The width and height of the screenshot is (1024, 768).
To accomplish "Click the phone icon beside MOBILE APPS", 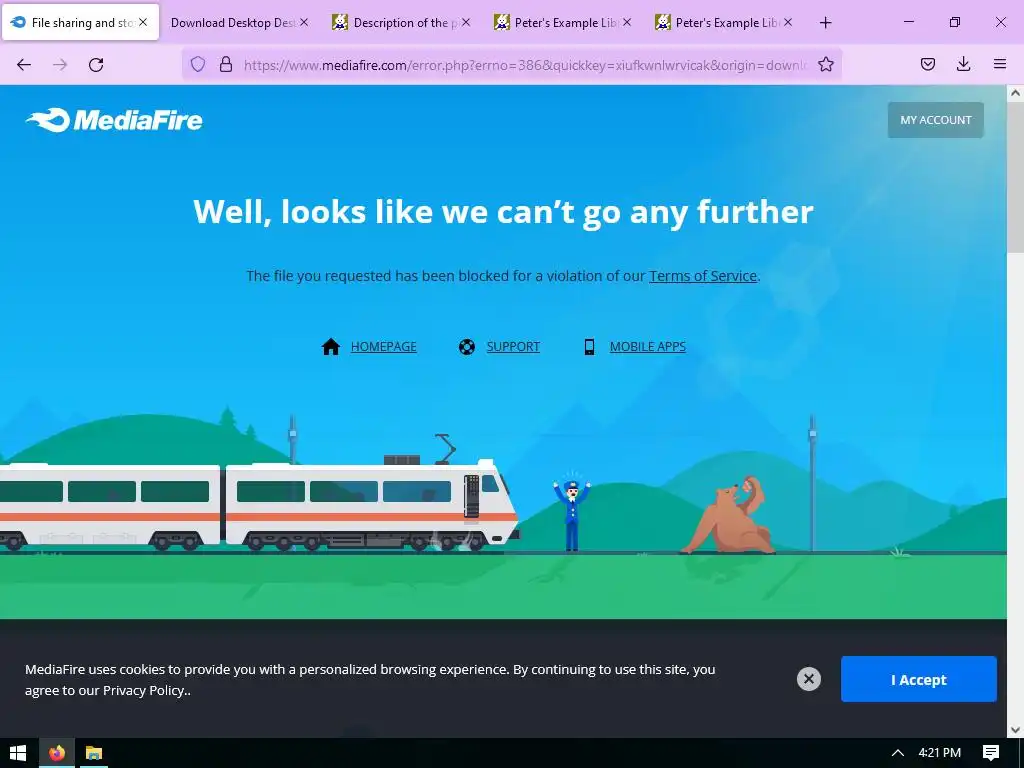I will 589,347.
